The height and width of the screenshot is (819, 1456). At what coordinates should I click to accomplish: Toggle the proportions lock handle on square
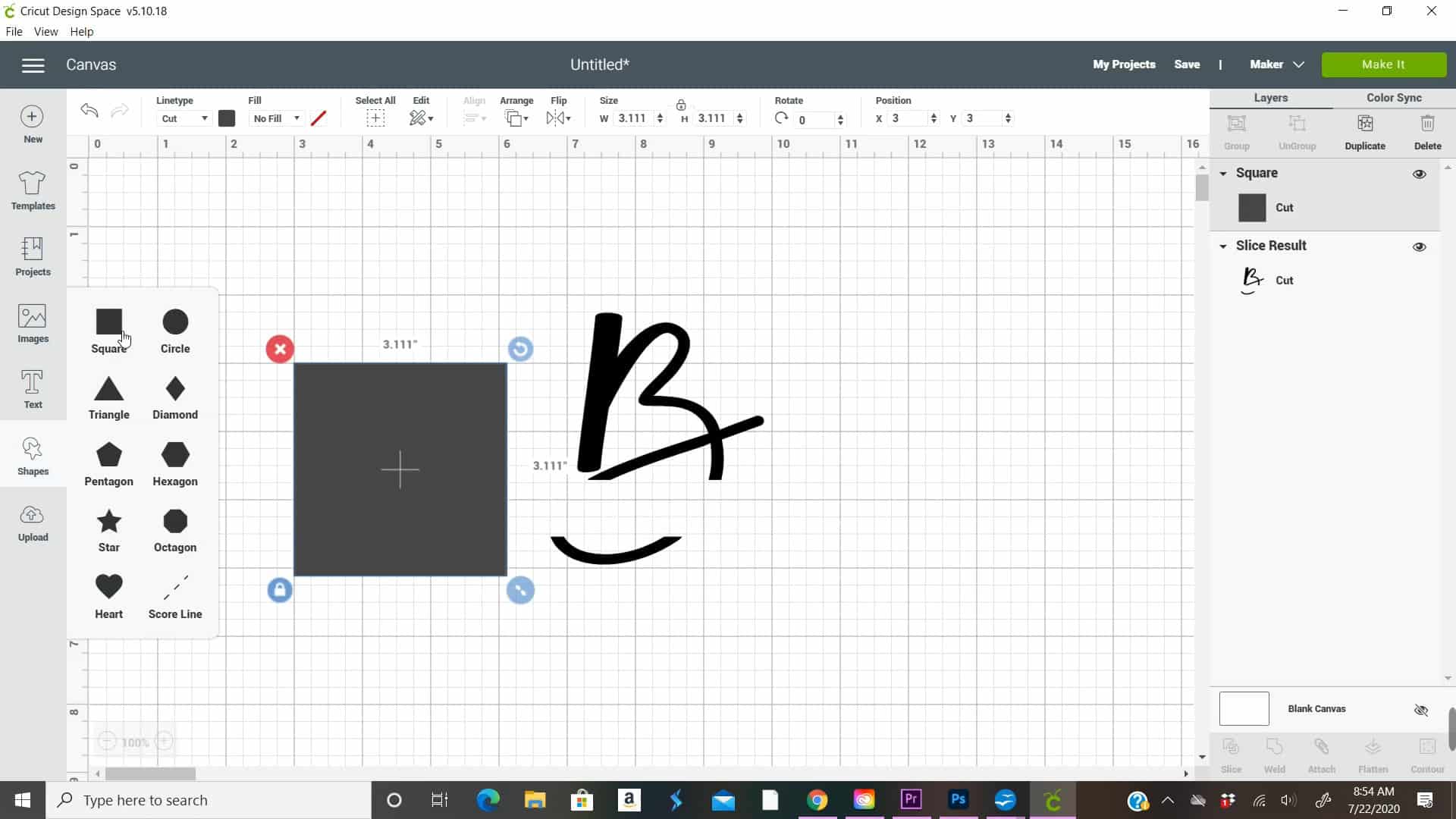(x=280, y=590)
